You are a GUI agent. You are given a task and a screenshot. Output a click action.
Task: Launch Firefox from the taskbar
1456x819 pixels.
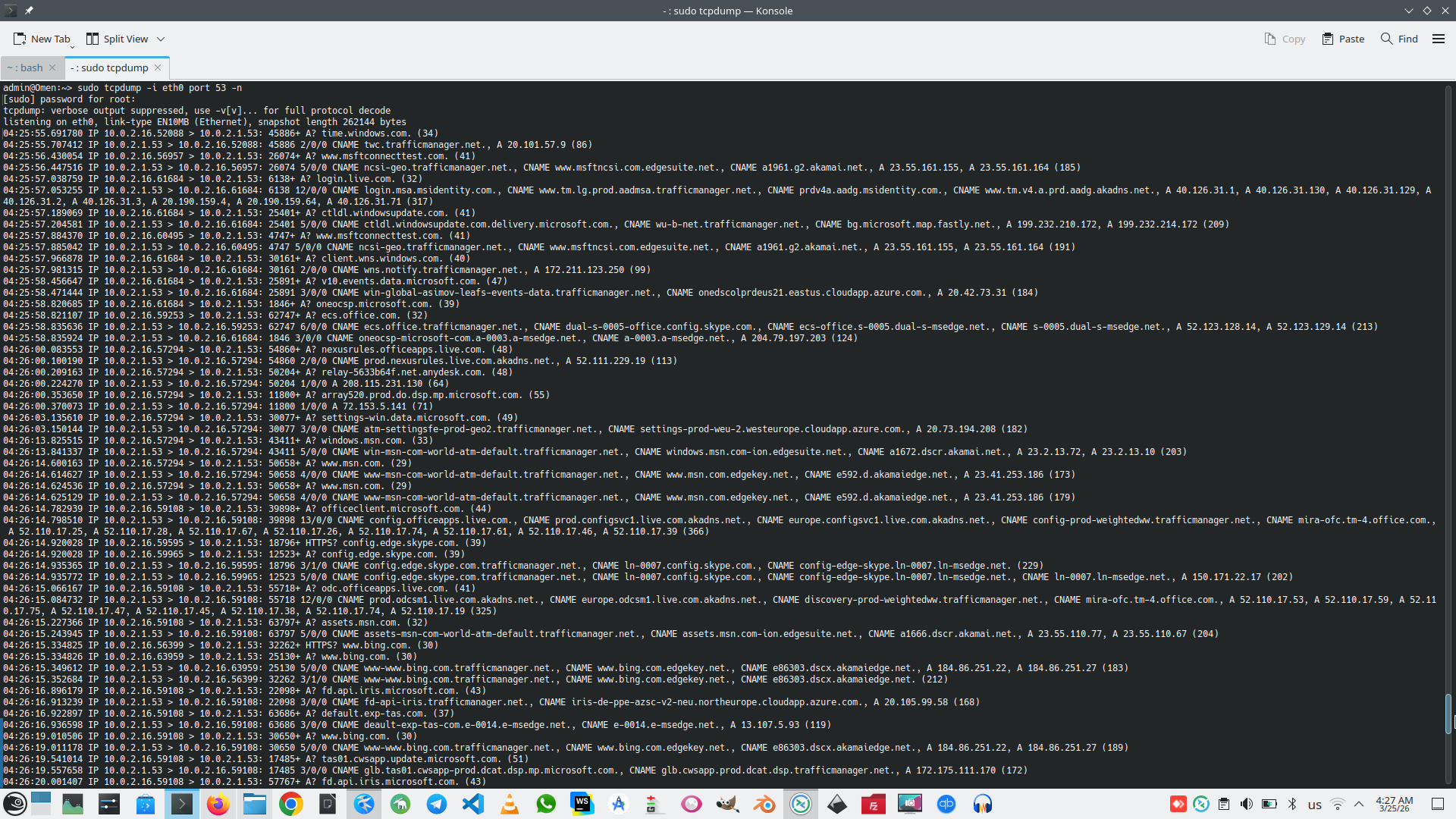coord(218,804)
